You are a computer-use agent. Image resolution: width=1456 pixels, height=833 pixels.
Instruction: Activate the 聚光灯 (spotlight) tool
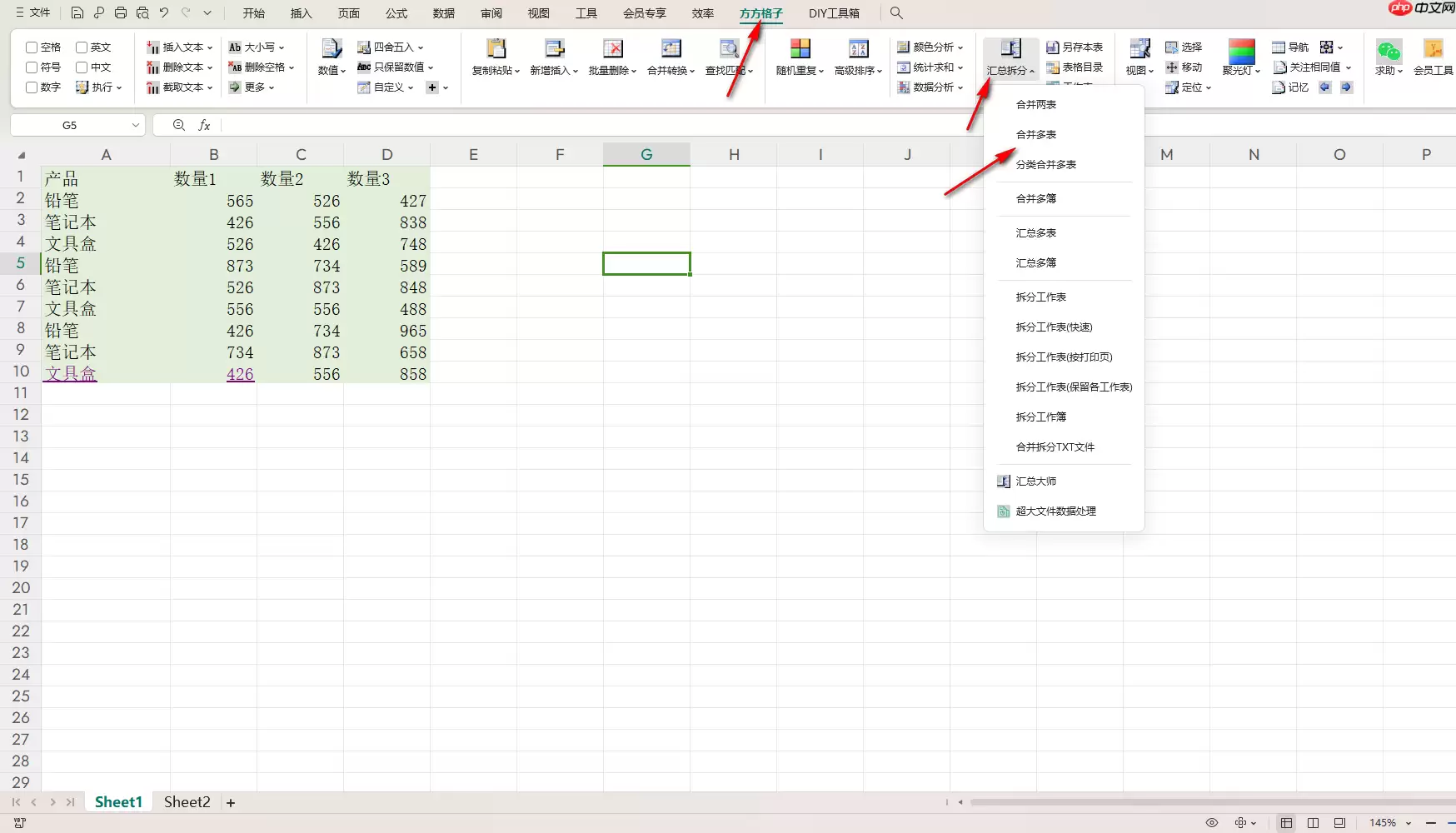click(1240, 57)
